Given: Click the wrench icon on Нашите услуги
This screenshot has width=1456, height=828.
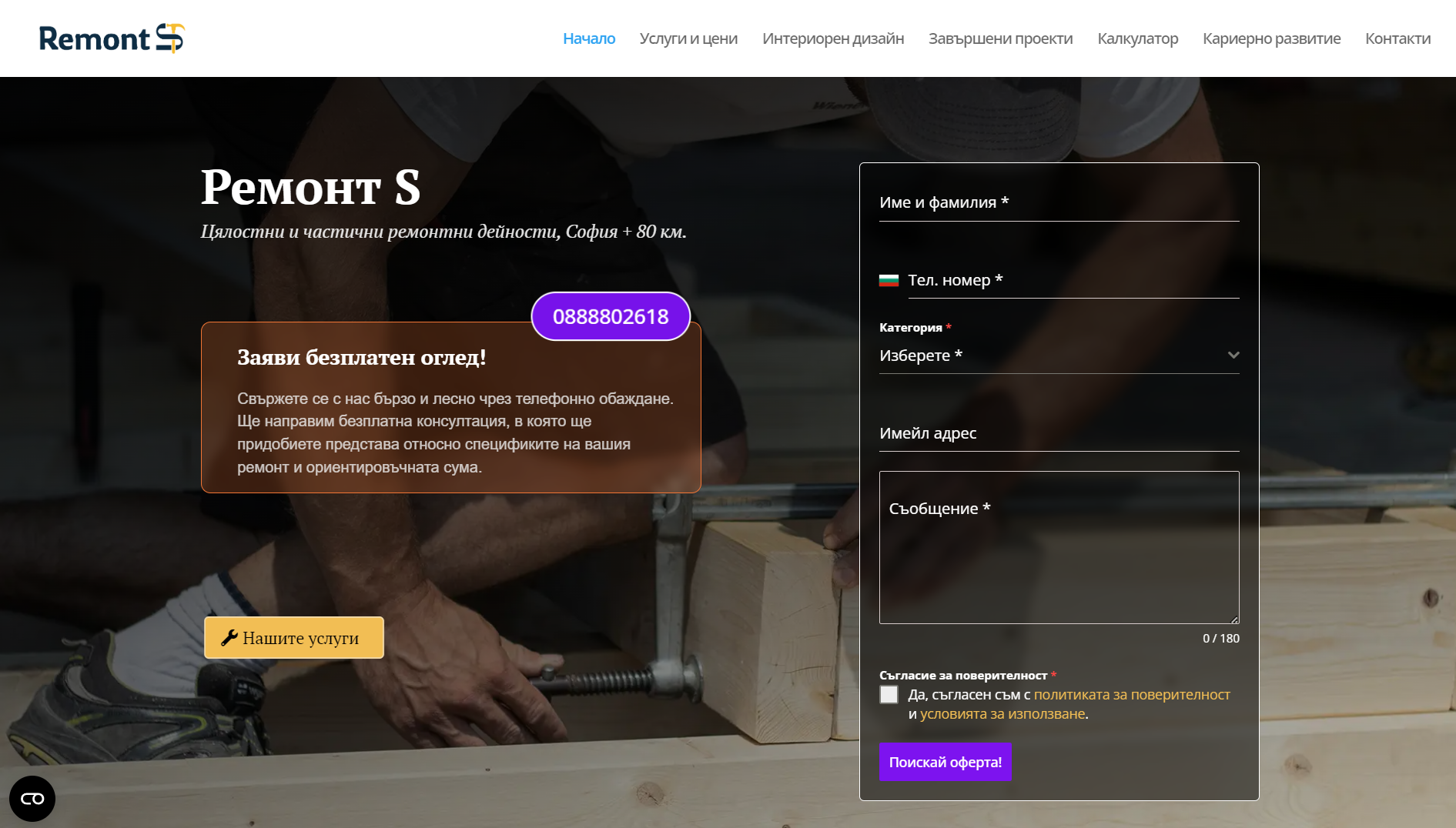Looking at the screenshot, I should pos(229,638).
